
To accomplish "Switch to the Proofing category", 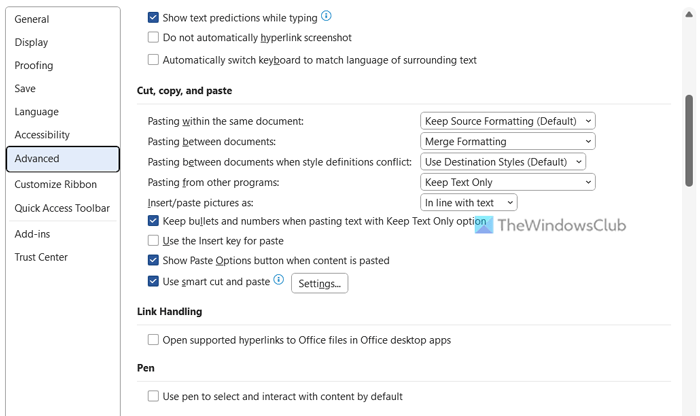I will click(x=34, y=65).
